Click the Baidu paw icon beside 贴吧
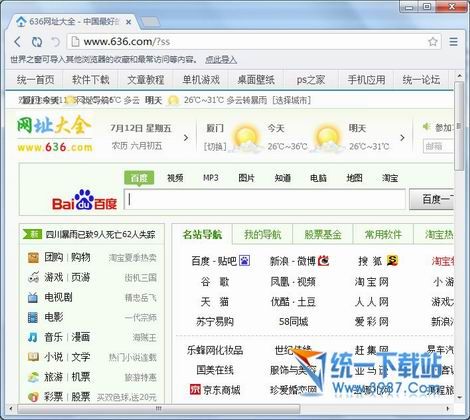This screenshot has height=420, width=470. [245, 261]
